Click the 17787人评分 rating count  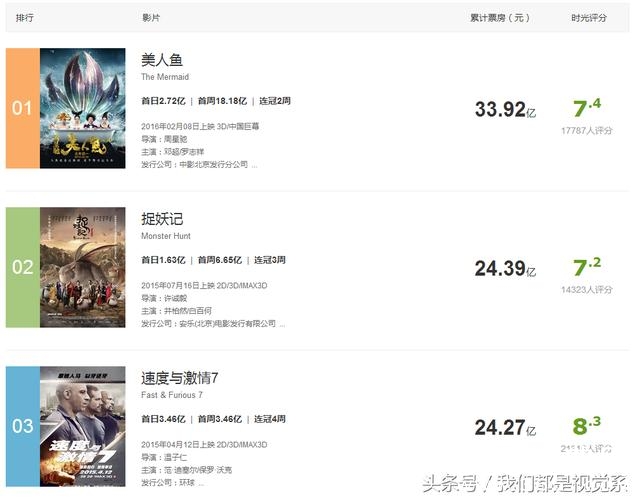click(587, 131)
